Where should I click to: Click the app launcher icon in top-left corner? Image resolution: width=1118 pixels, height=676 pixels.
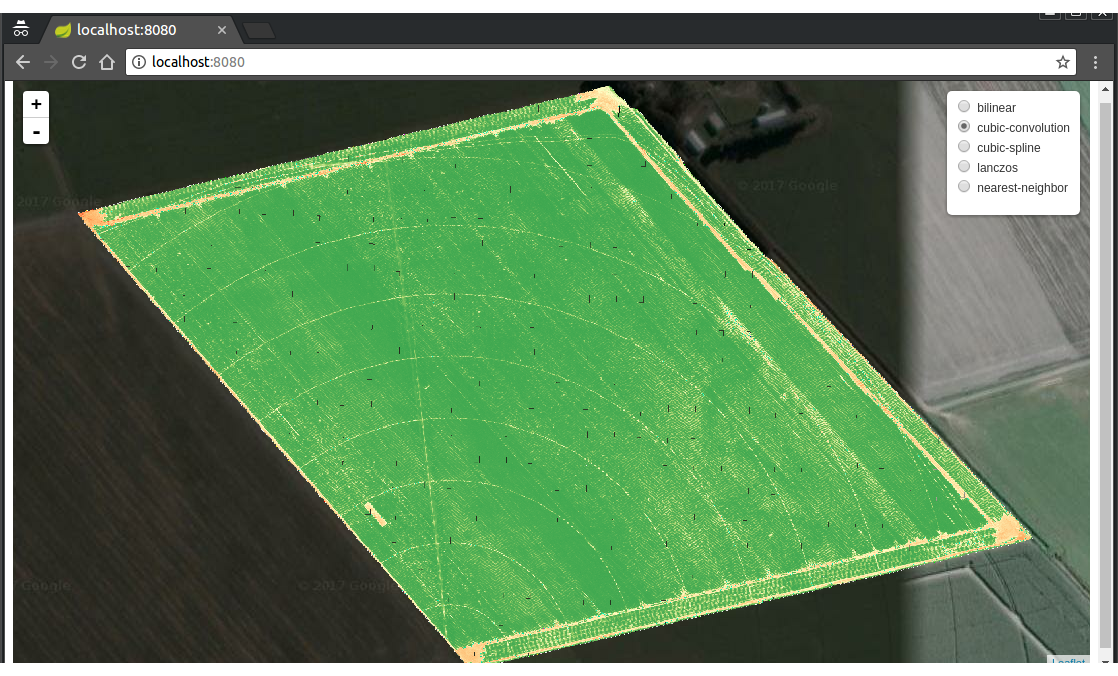pos(21,29)
